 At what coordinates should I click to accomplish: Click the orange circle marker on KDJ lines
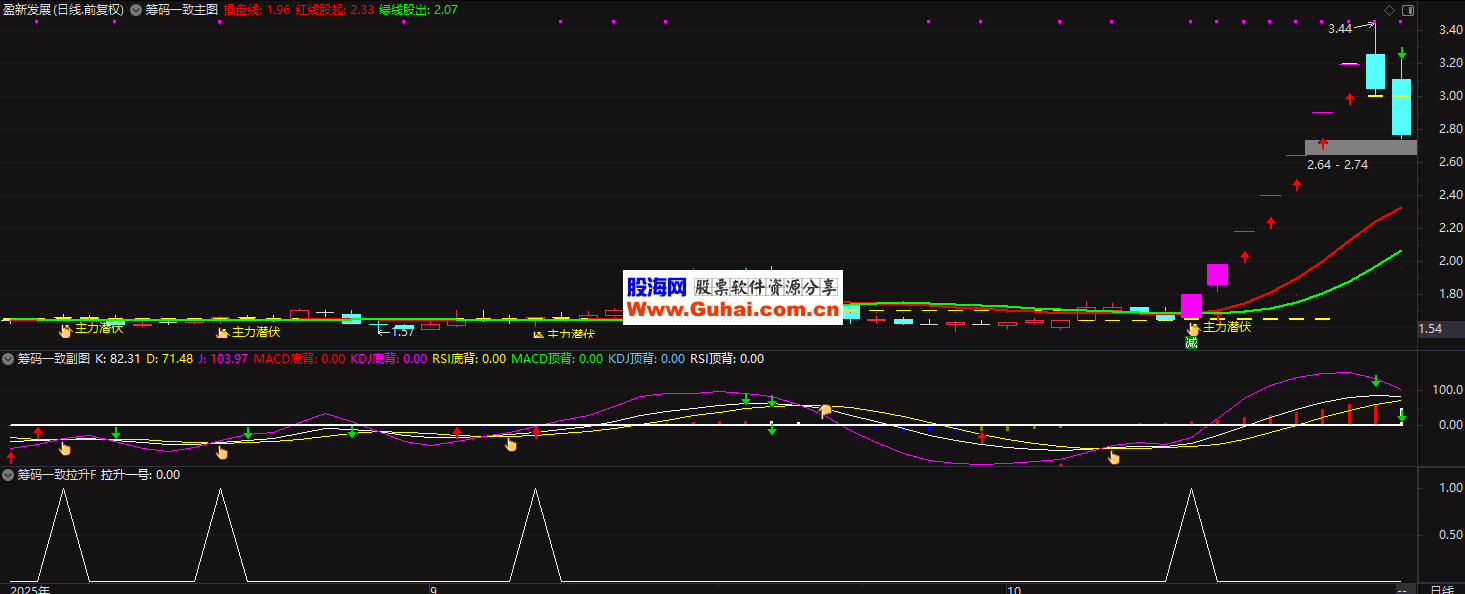tap(826, 410)
